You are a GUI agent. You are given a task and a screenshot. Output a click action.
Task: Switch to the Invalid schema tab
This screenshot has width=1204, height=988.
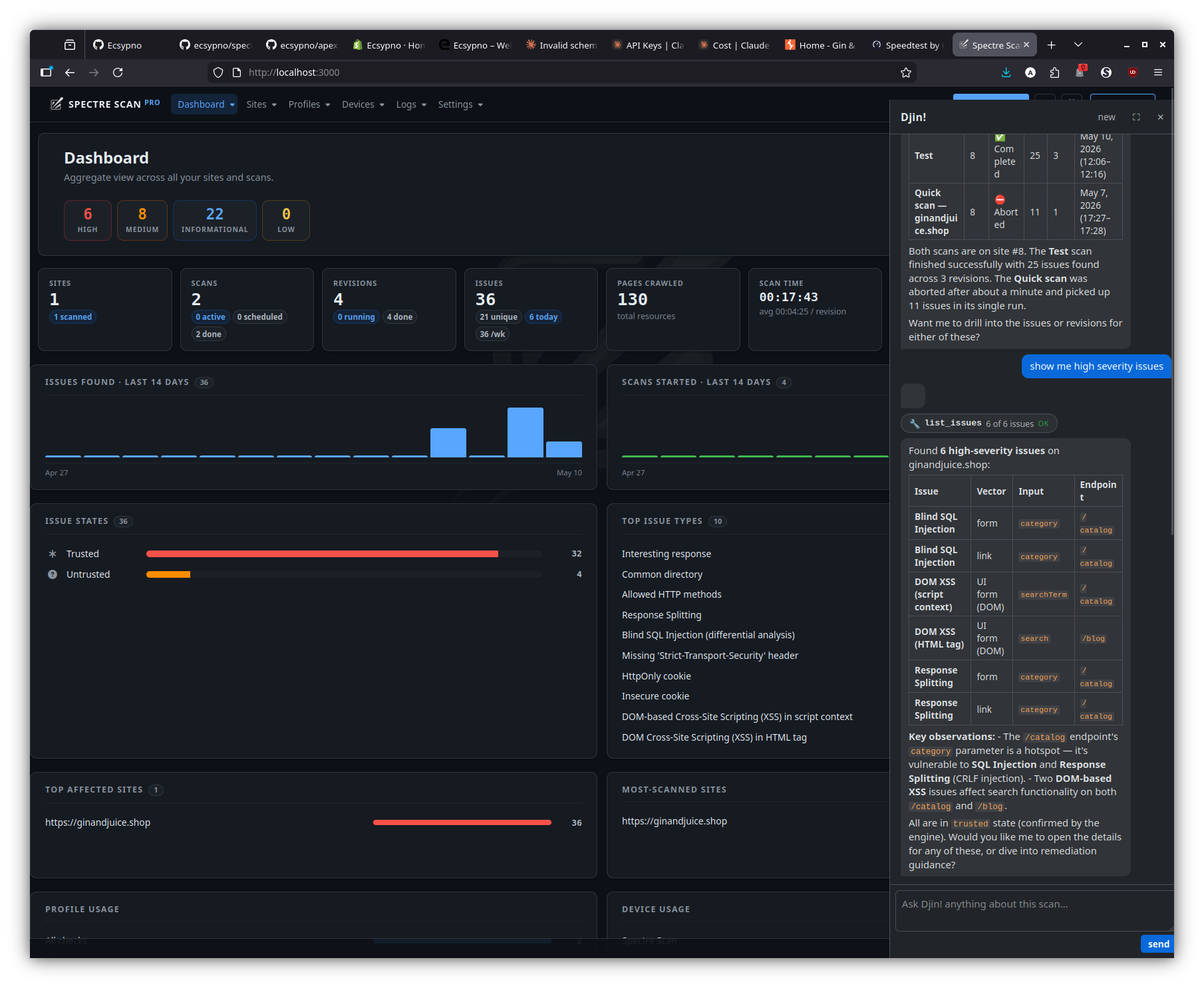(561, 45)
